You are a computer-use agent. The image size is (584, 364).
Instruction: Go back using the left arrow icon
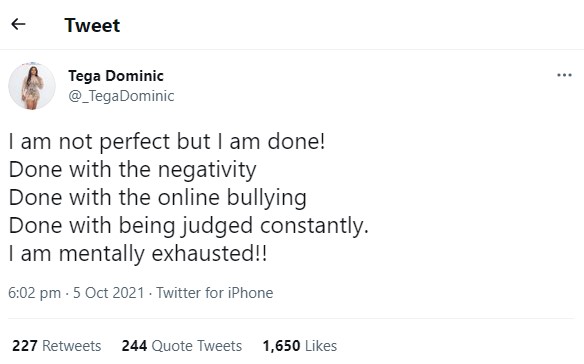point(18,24)
